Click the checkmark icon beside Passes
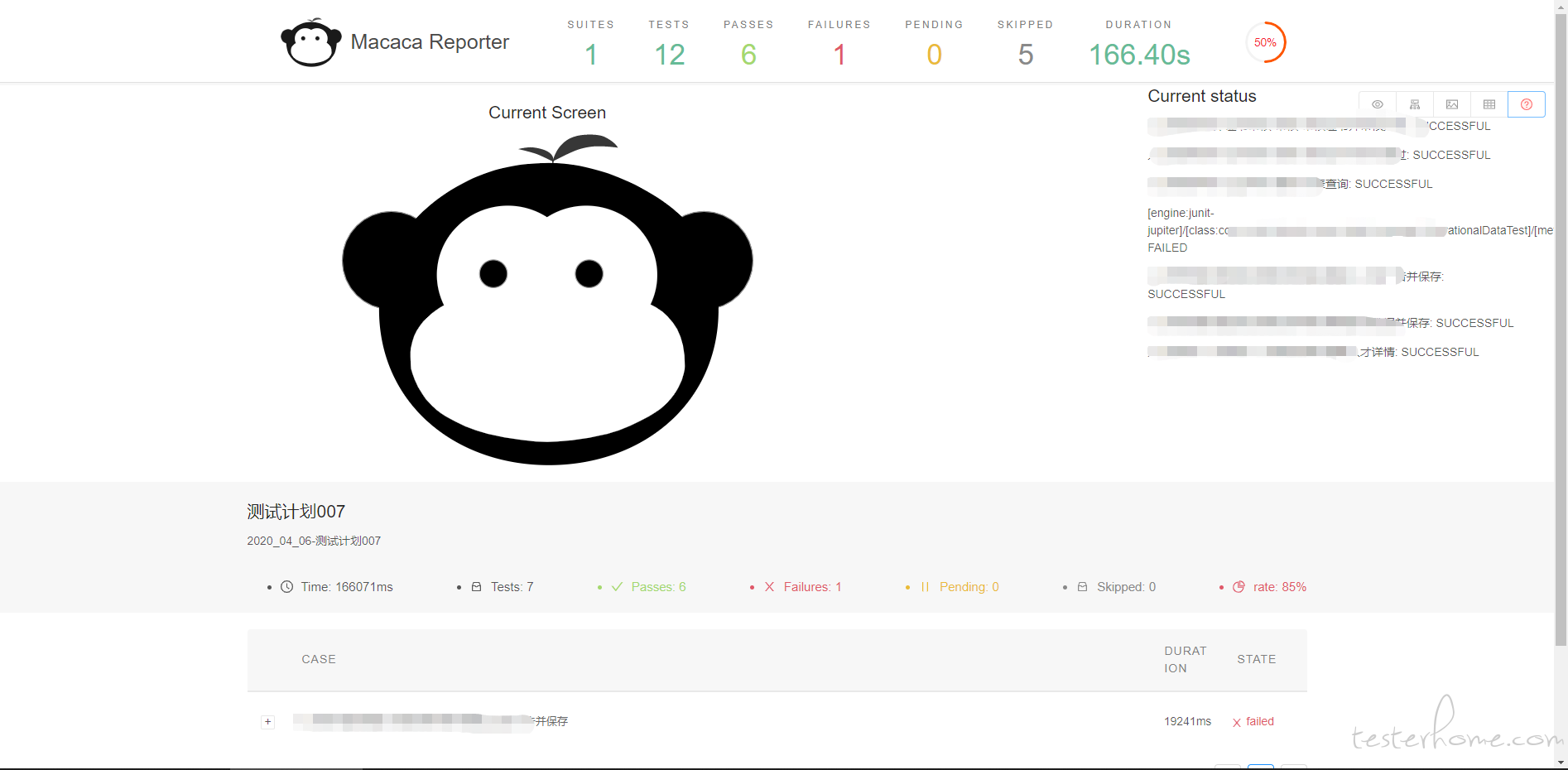Viewport: 1568px width, 770px height. tap(617, 587)
